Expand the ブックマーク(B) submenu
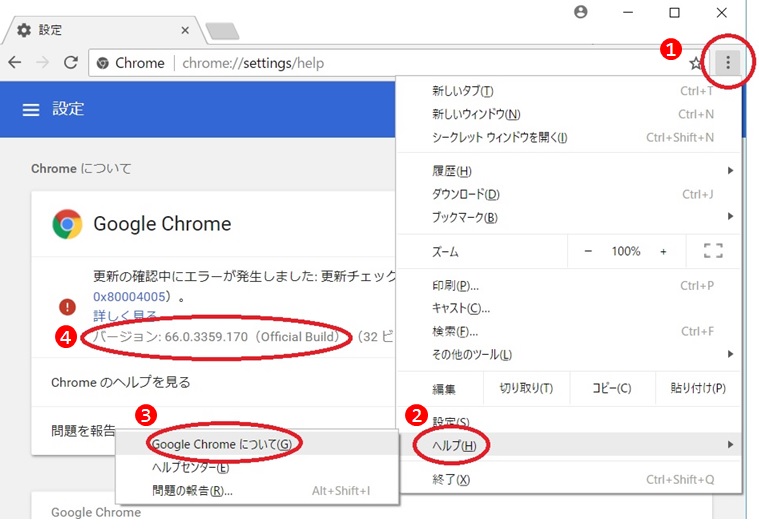759x531 pixels. pos(569,217)
